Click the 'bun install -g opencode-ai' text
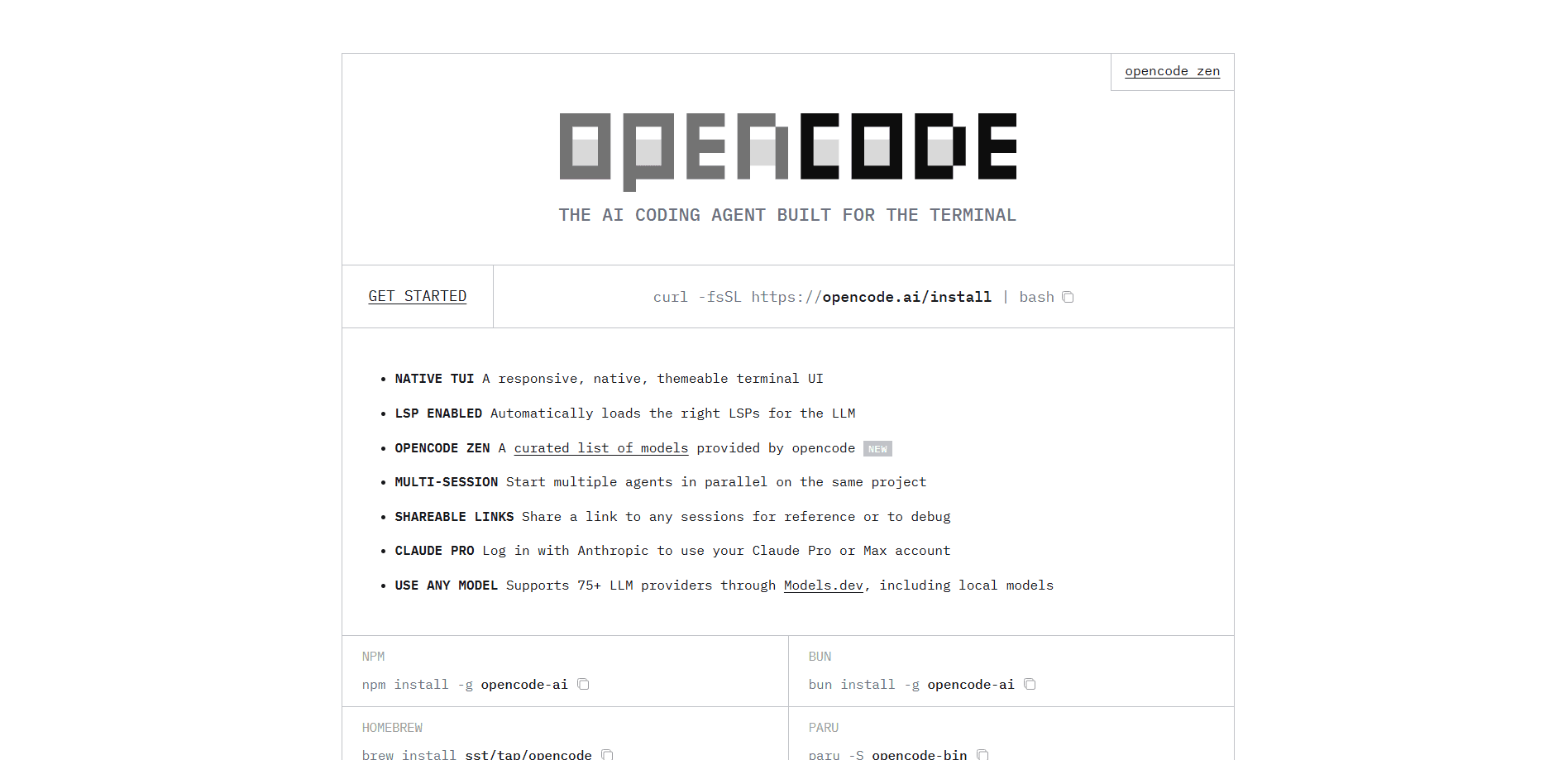The image size is (1568, 760). pyautogui.click(x=911, y=685)
